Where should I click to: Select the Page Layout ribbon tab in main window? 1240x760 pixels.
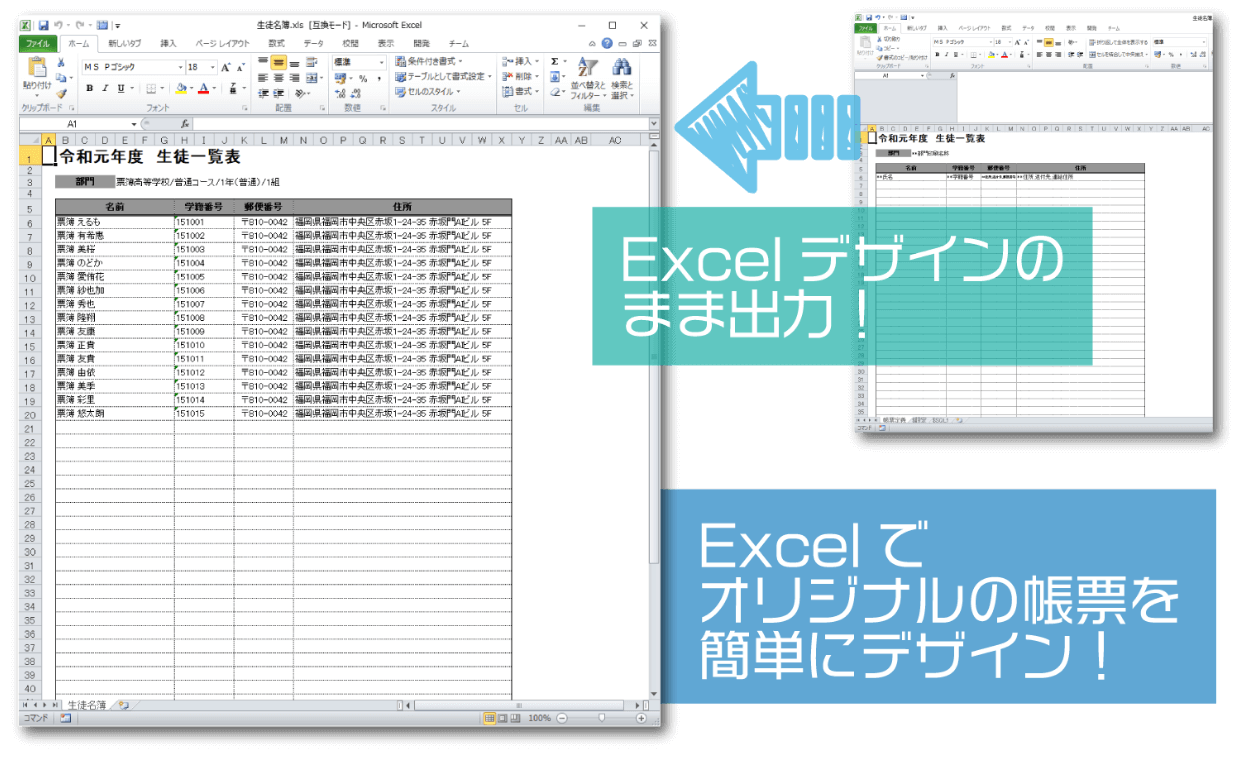(222, 44)
